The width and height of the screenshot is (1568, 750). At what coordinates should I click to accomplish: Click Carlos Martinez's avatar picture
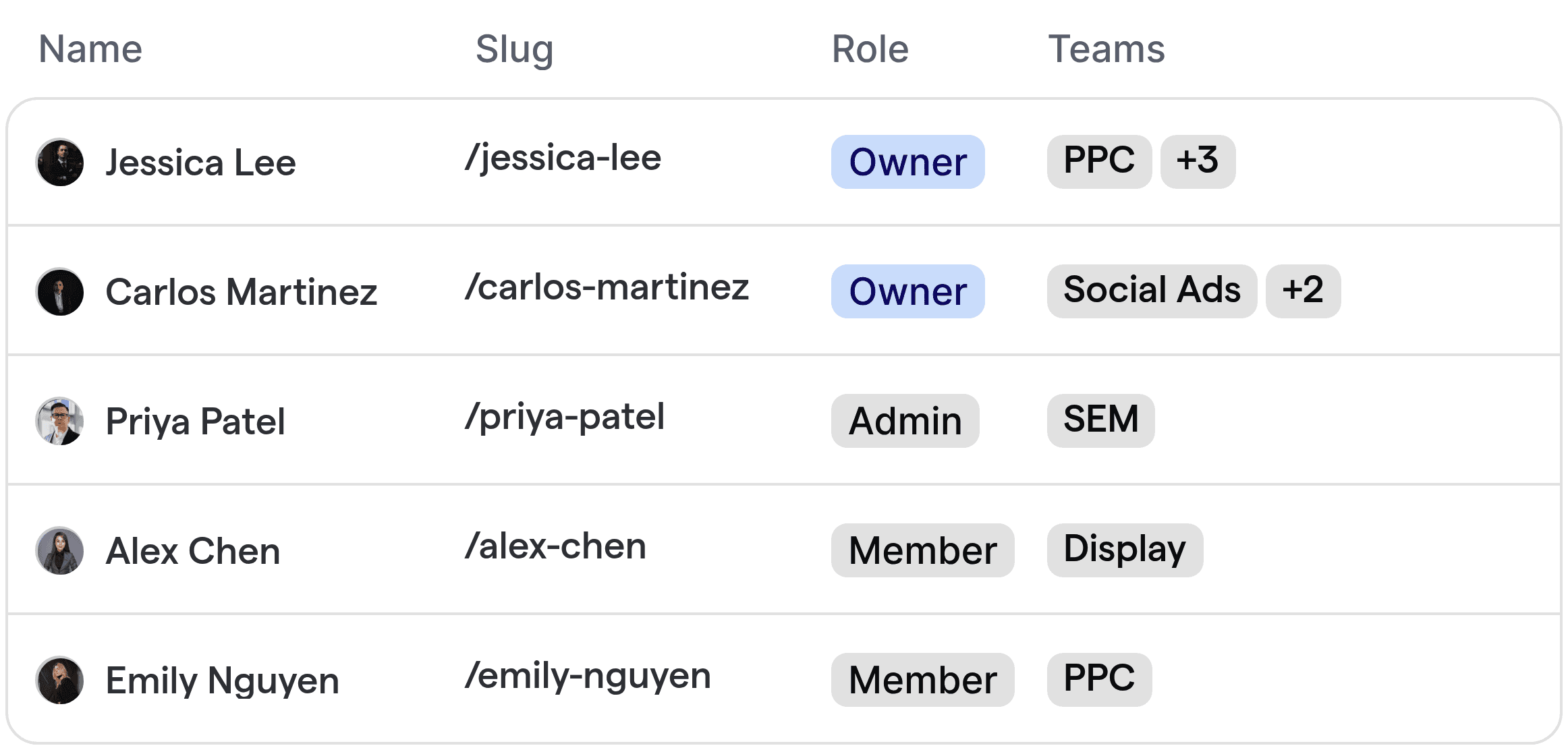60,292
